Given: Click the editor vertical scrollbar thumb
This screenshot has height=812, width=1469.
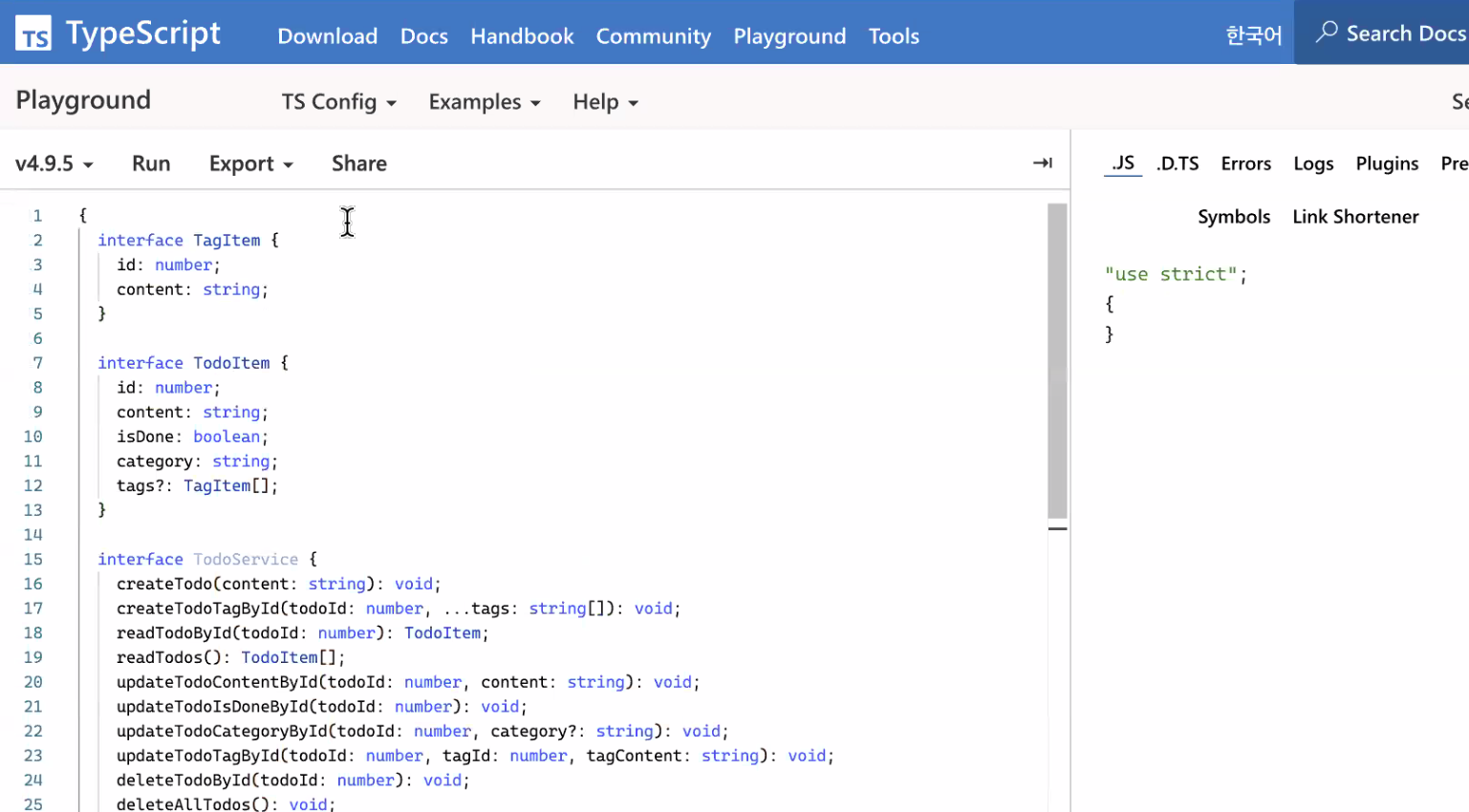Looking at the screenshot, I should click(1057, 360).
